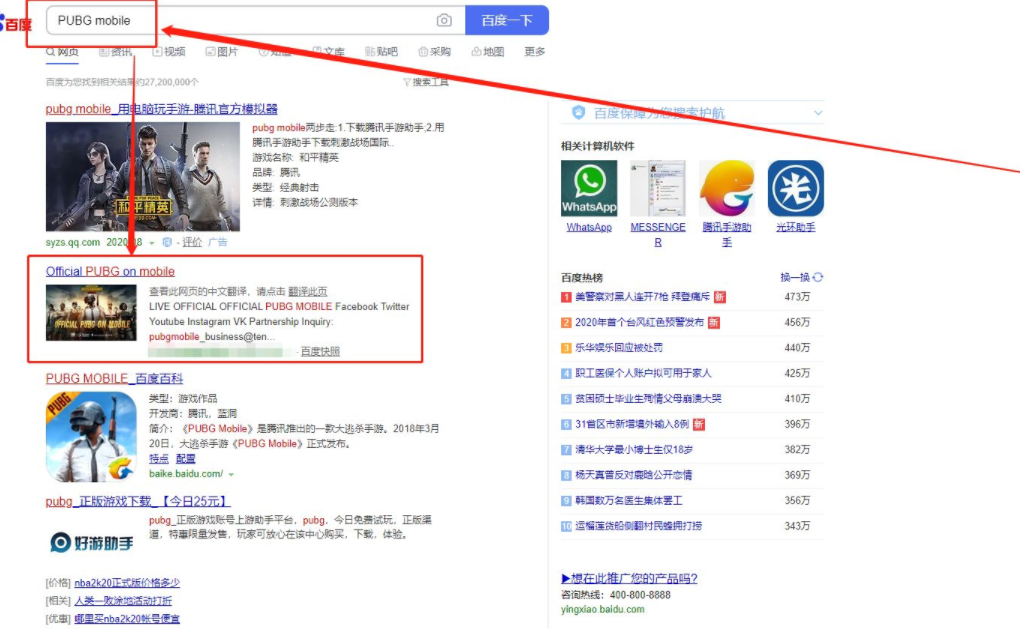Open hot item 31省区市新增境外输入8例
This screenshot has height=629, width=1020.
(632, 424)
